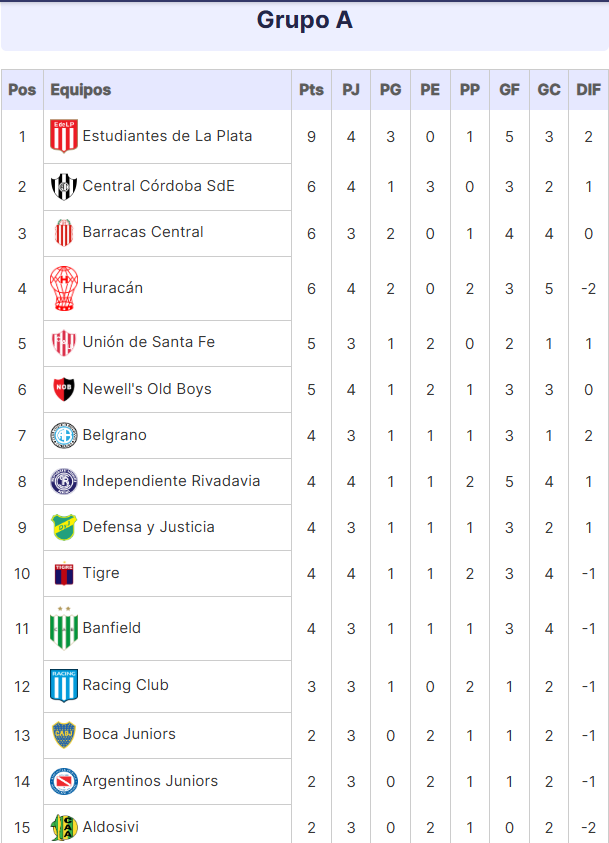
Task: Click the Huracán balloon logo
Action: (64, 289)
